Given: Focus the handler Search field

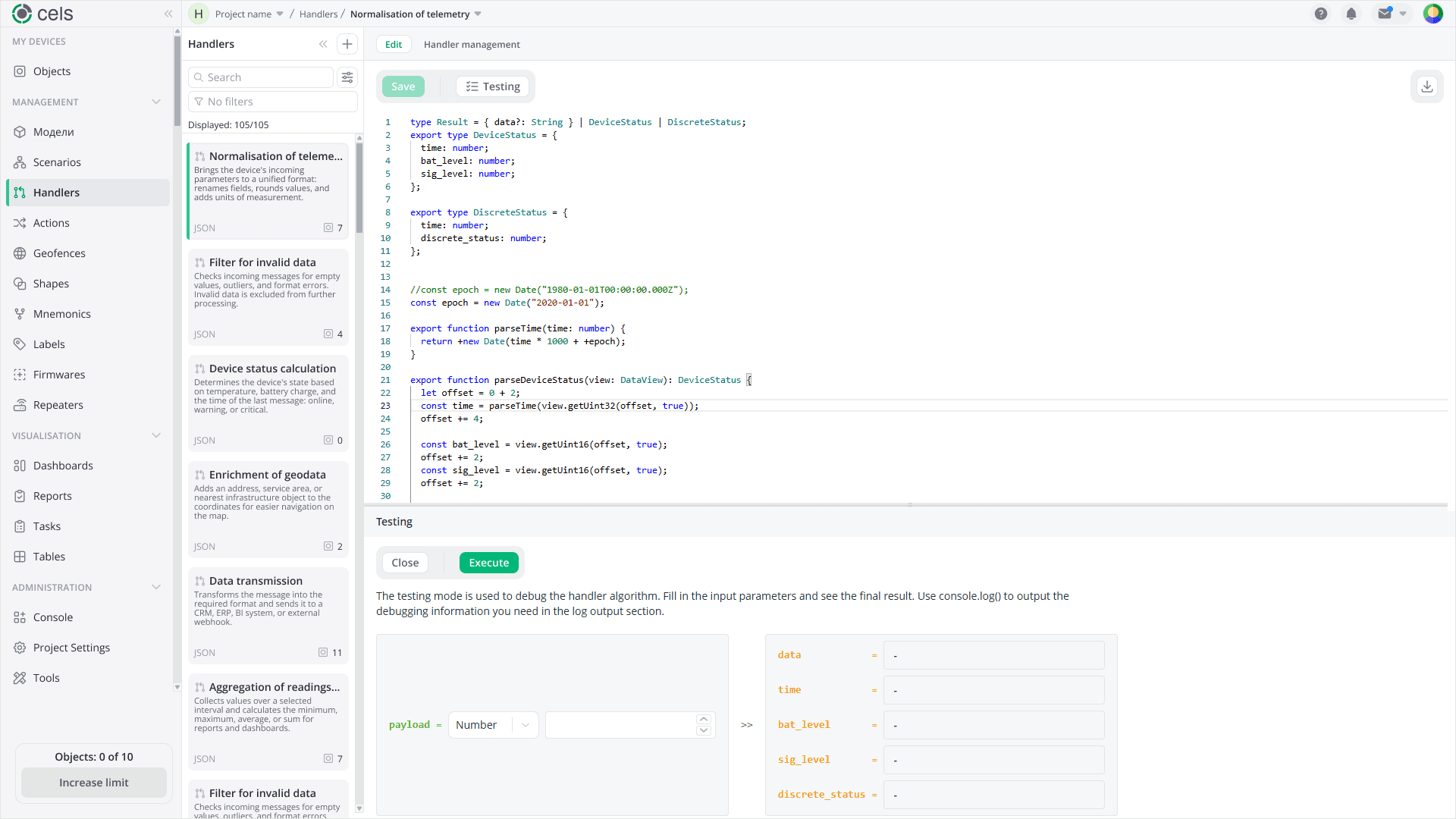Looking at the screenshot, I should [x=261, y=77].
